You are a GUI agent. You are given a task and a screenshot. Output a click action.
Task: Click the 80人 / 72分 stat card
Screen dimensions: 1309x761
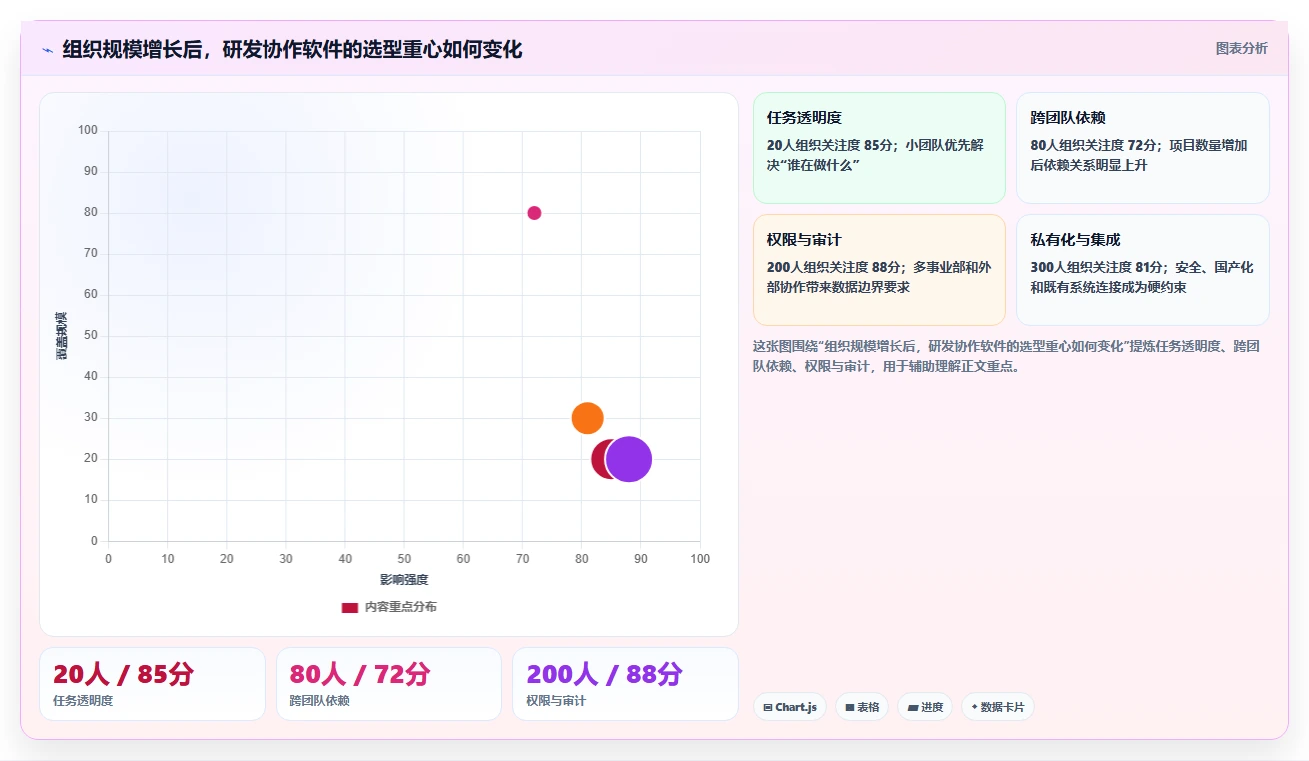389,684
